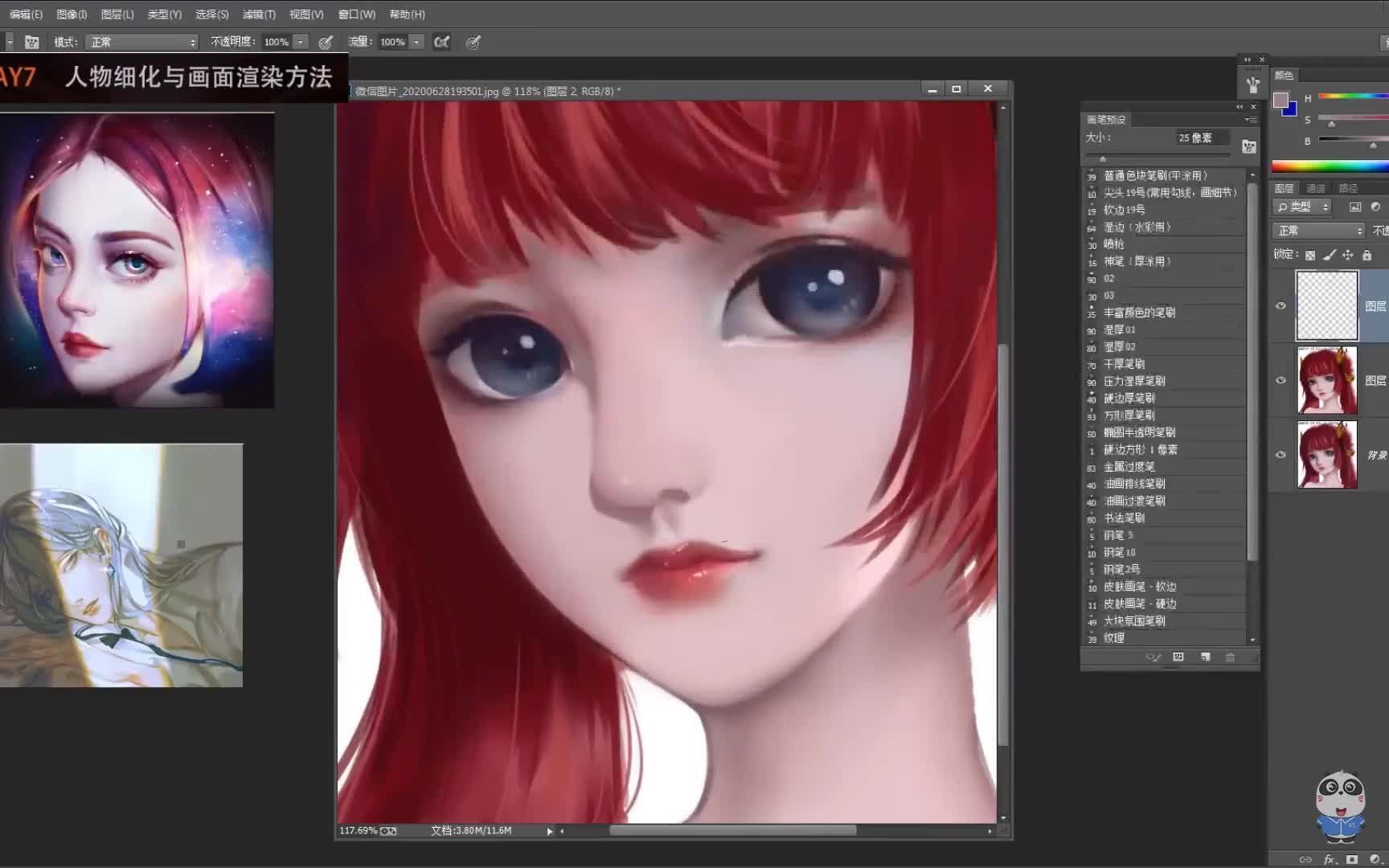
Task: Create a new brush preset
Action: [1205, 657]
